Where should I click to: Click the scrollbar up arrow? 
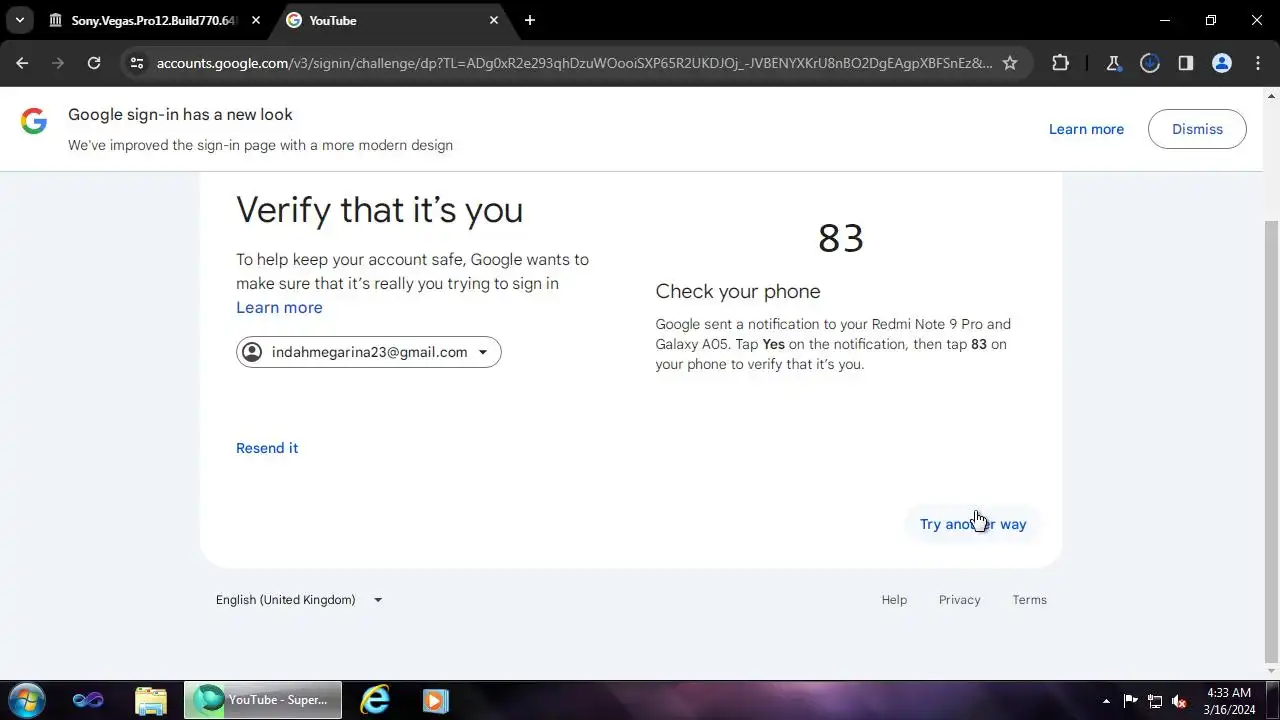[x=1271, y=96]
